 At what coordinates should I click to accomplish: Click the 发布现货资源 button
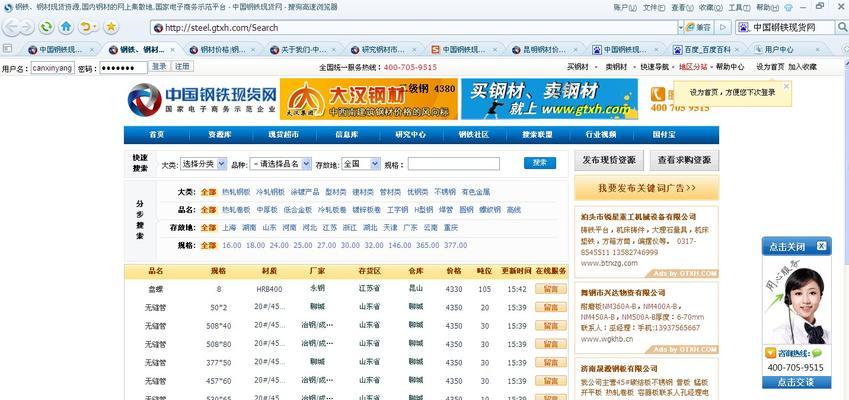(x=609, y=160)
